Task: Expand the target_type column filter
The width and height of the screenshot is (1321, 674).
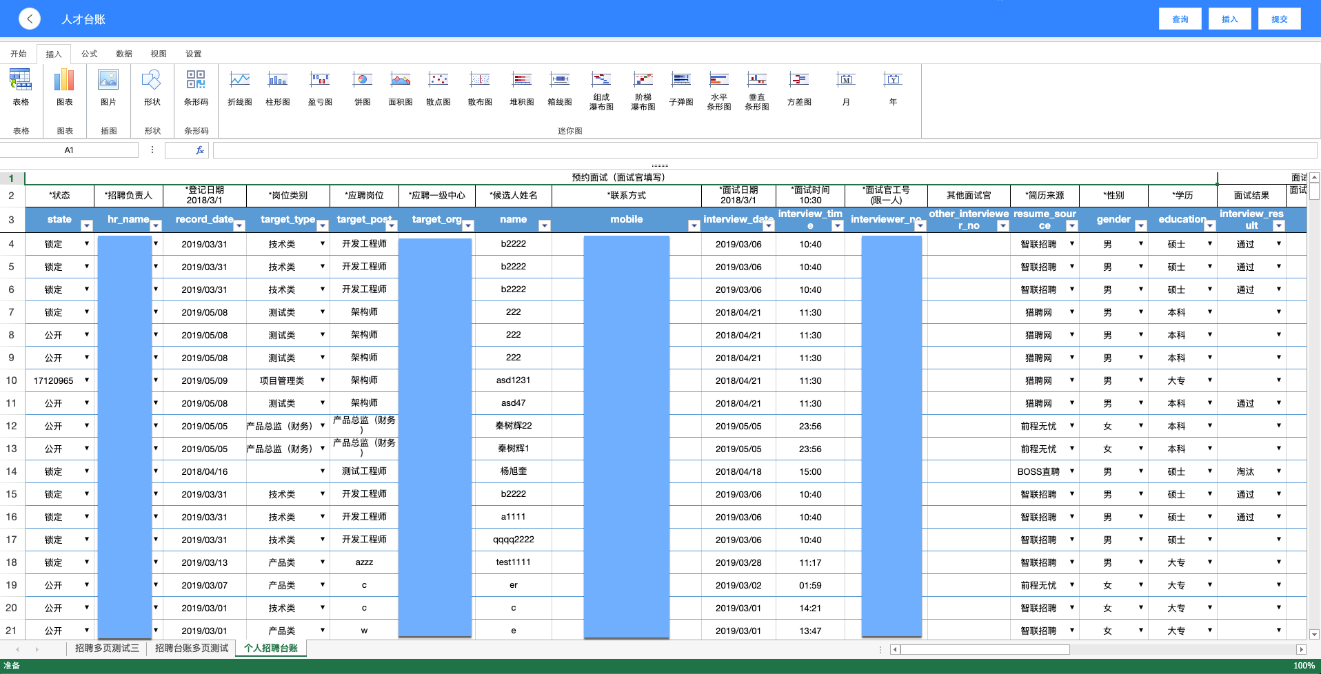Action: [x=321, y=226]
